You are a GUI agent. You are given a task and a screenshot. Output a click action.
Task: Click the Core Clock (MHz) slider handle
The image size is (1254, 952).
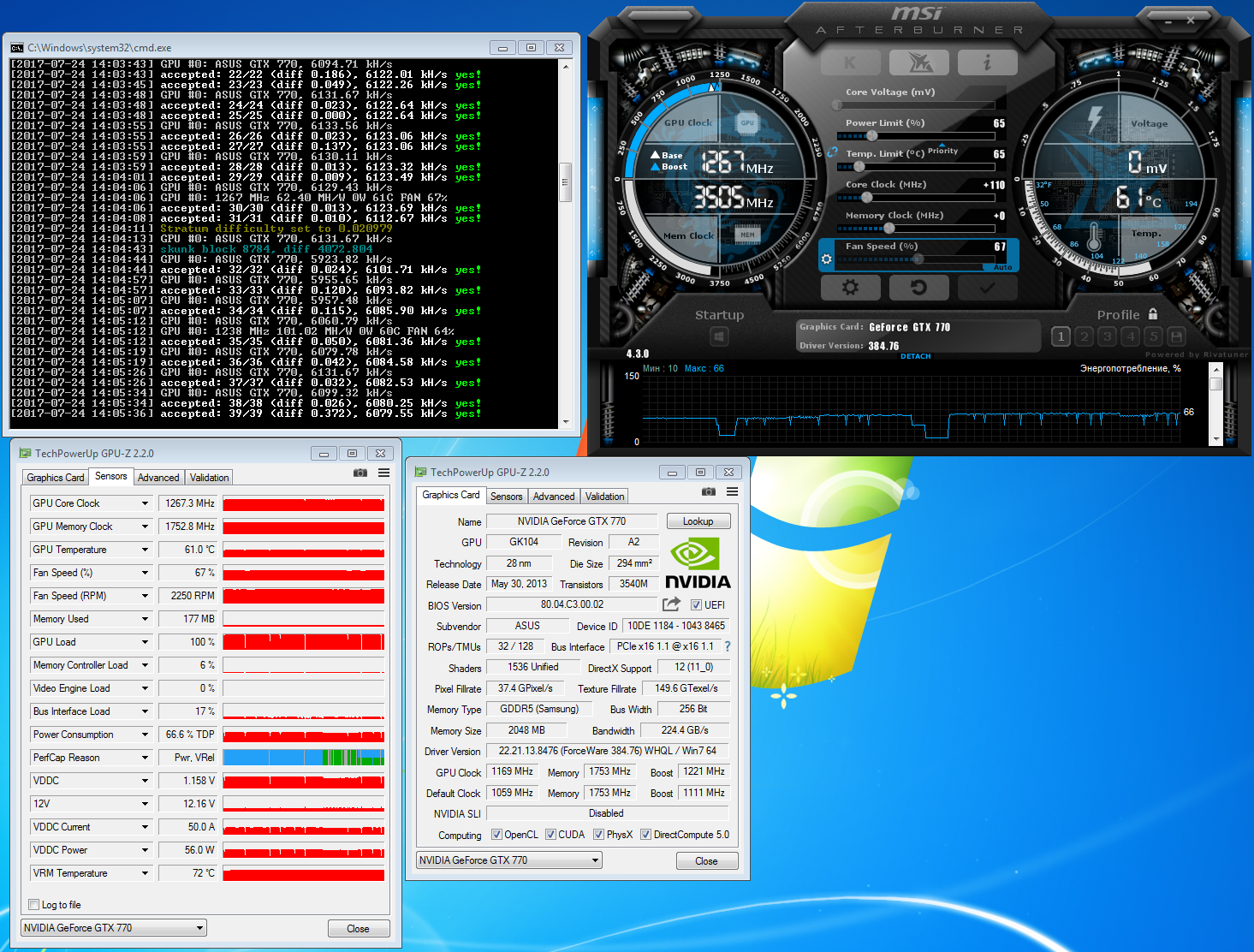[866, 198]
